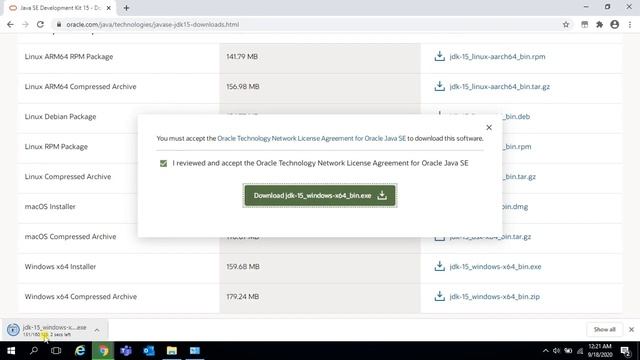Bookmark this page with star icon
640x360 pixels.
click(566, 24)
